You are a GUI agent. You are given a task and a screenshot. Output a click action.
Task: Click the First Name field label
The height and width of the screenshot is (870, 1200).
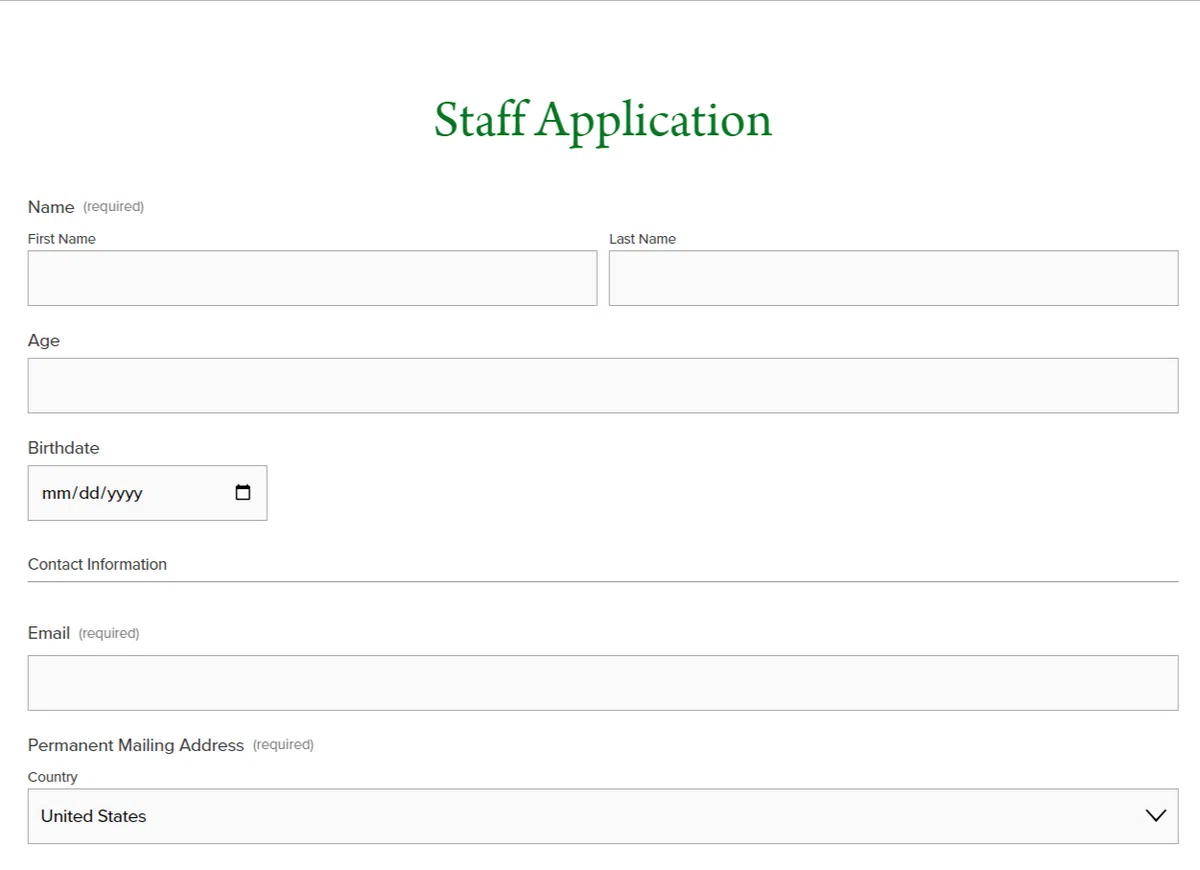(x=62, y=239)
